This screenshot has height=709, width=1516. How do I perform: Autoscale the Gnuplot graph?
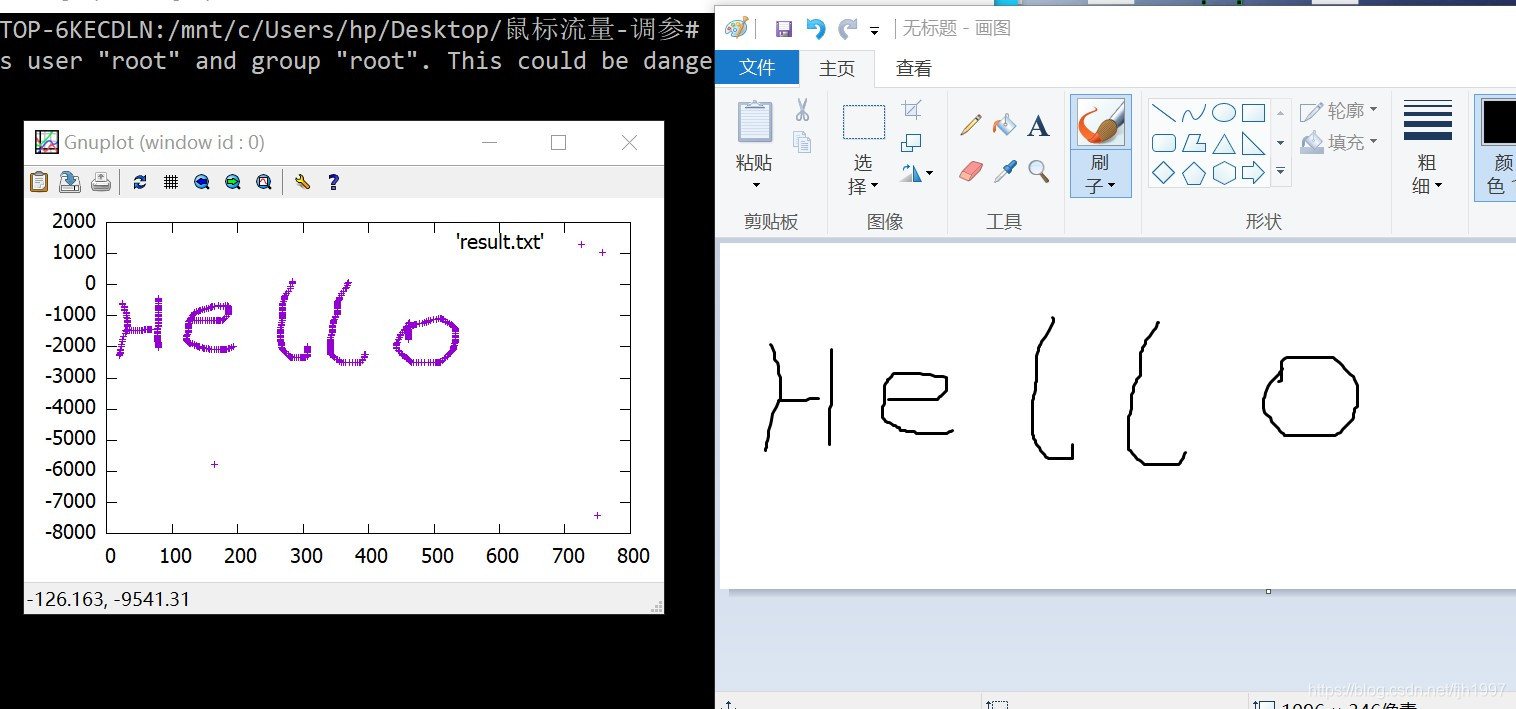pos(264,182)
